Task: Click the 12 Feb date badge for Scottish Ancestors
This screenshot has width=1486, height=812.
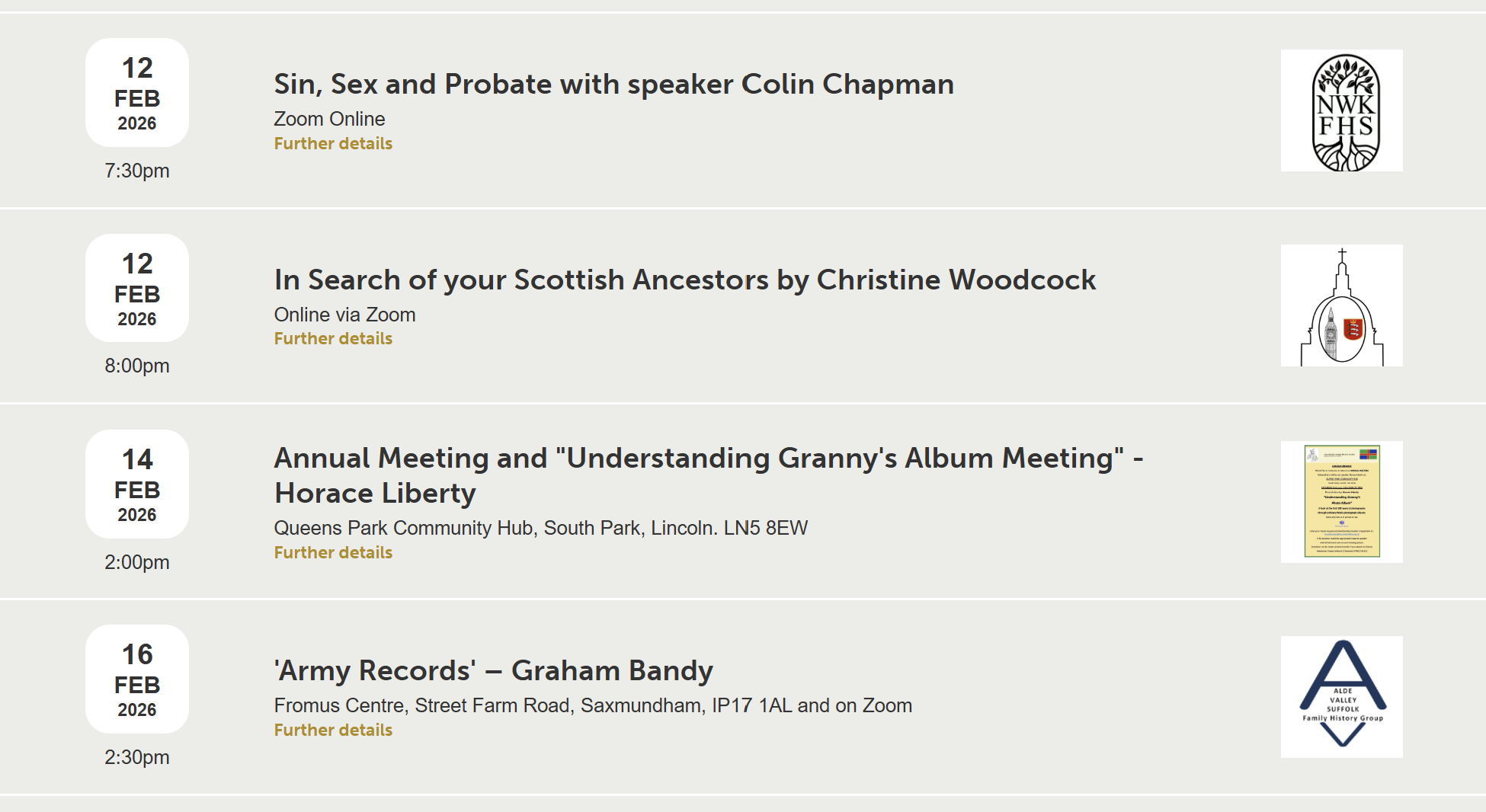Action: pos(137,288)
